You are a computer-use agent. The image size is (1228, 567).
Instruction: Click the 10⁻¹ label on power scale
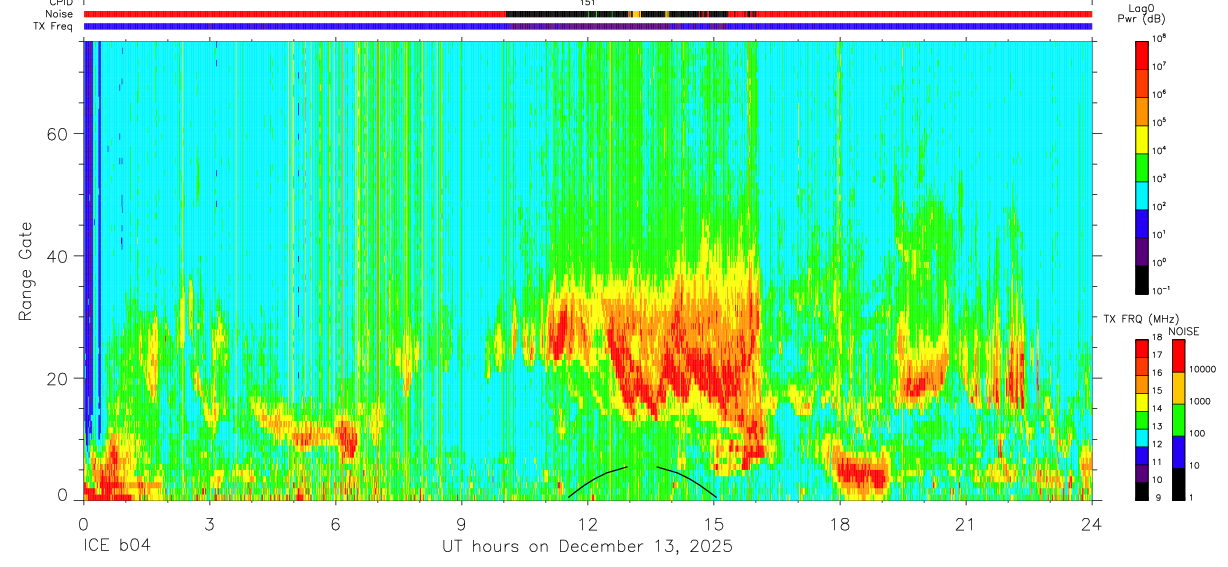(1163, 290)
